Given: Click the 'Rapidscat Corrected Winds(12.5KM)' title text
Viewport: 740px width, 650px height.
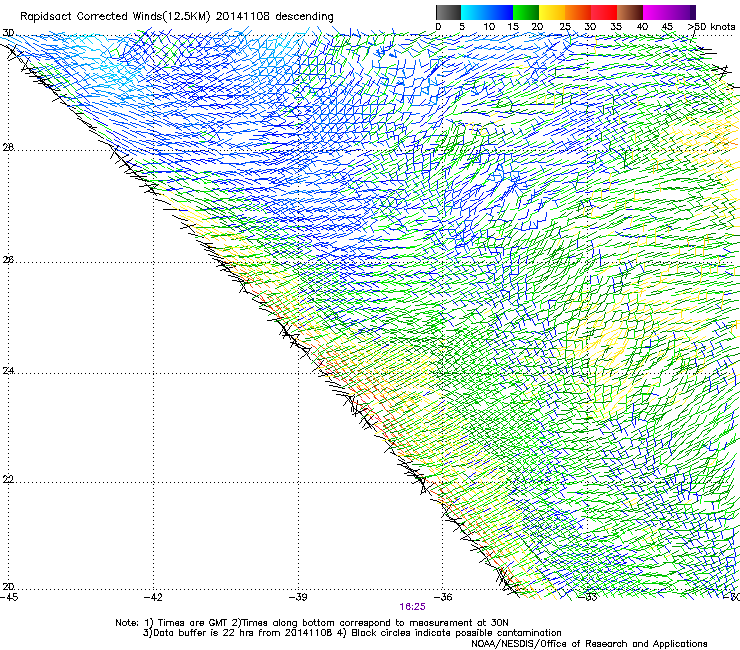Looking at the screenshot, I should (x=115, y=17).
